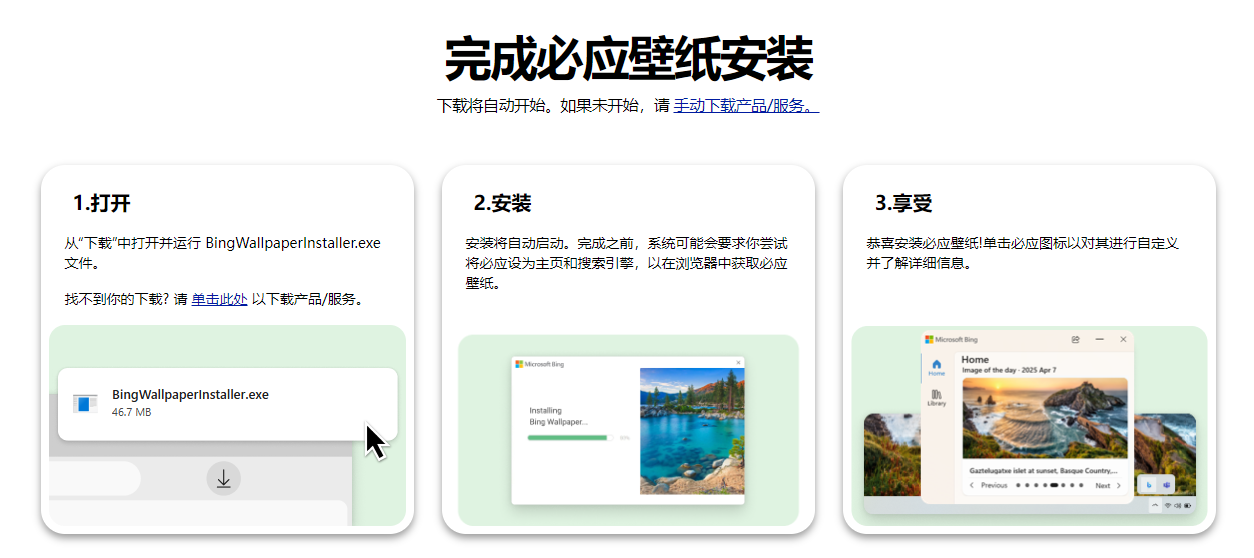Click the 单击此处 link in step 1

219,298
